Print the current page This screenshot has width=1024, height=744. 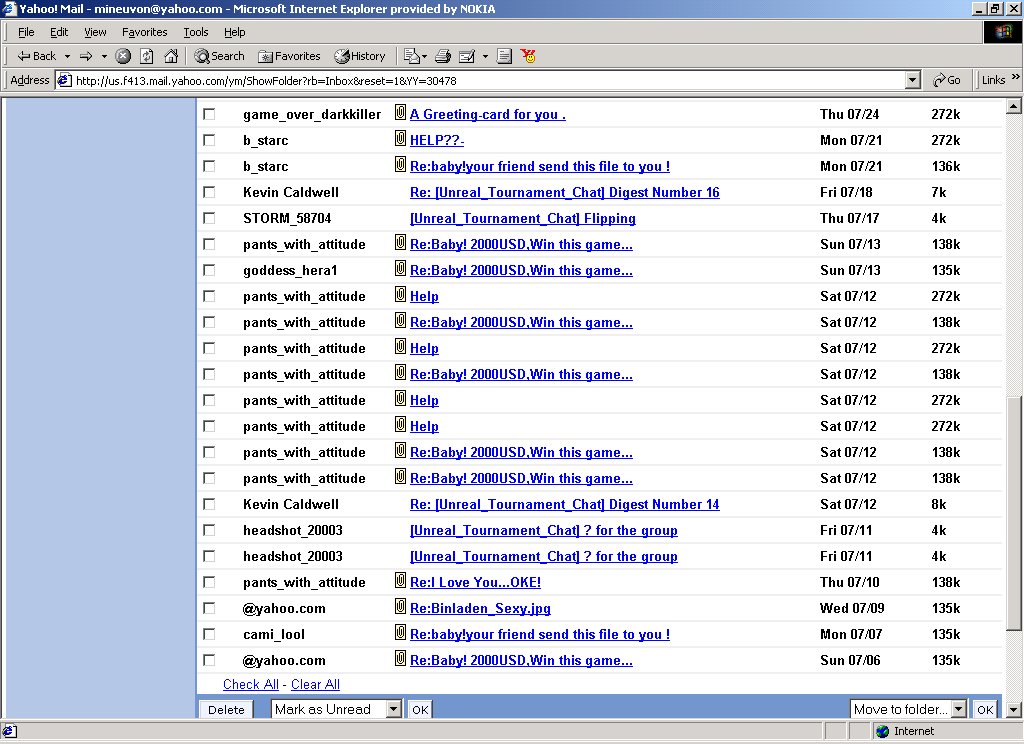[x=443, y=56]
